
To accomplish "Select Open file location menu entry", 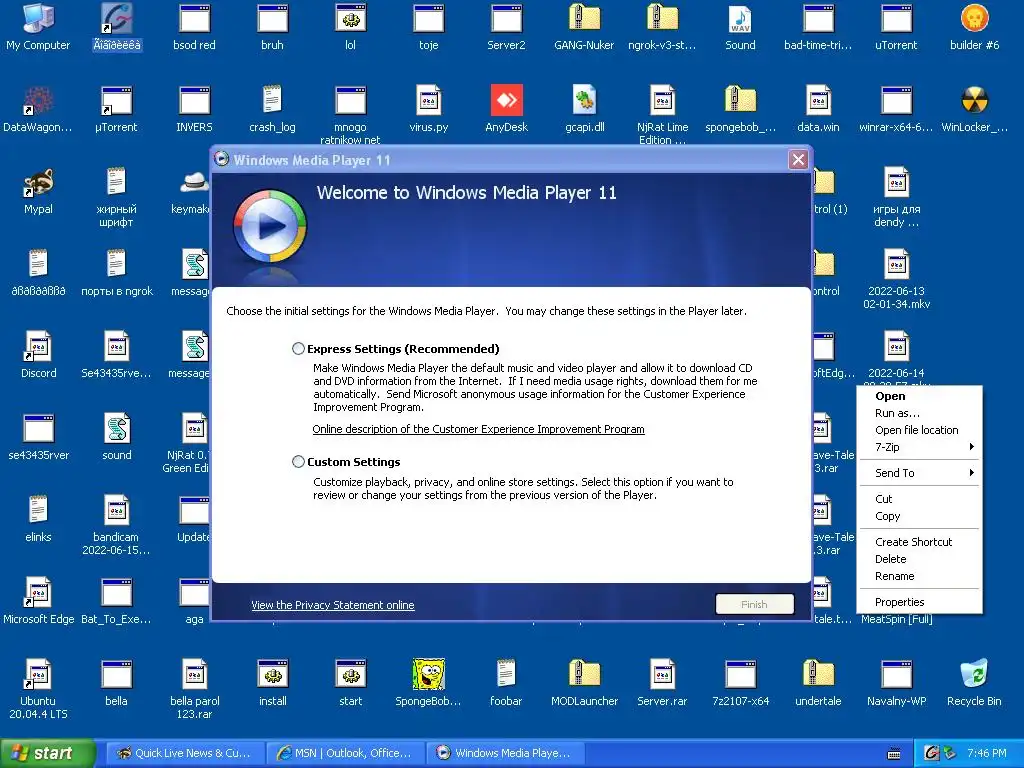I will (920, 430).
